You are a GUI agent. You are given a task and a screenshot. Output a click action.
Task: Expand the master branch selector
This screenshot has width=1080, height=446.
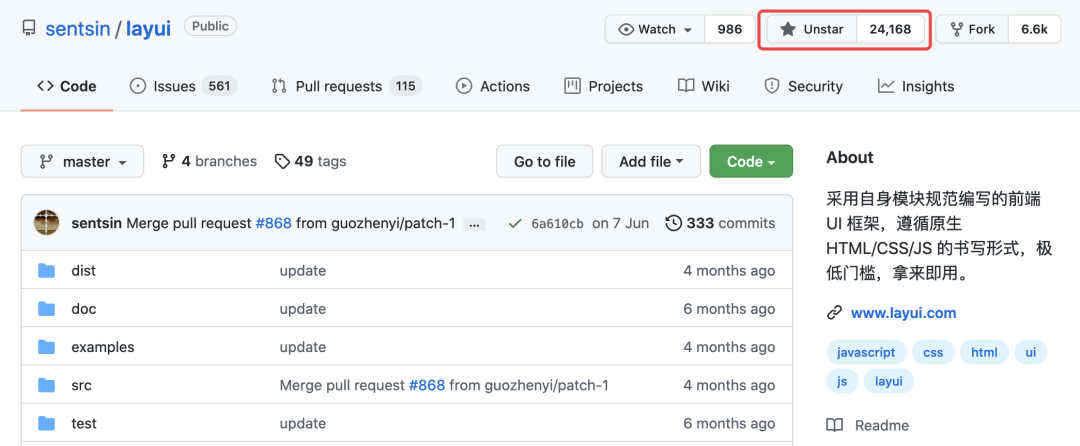[82, 161]
